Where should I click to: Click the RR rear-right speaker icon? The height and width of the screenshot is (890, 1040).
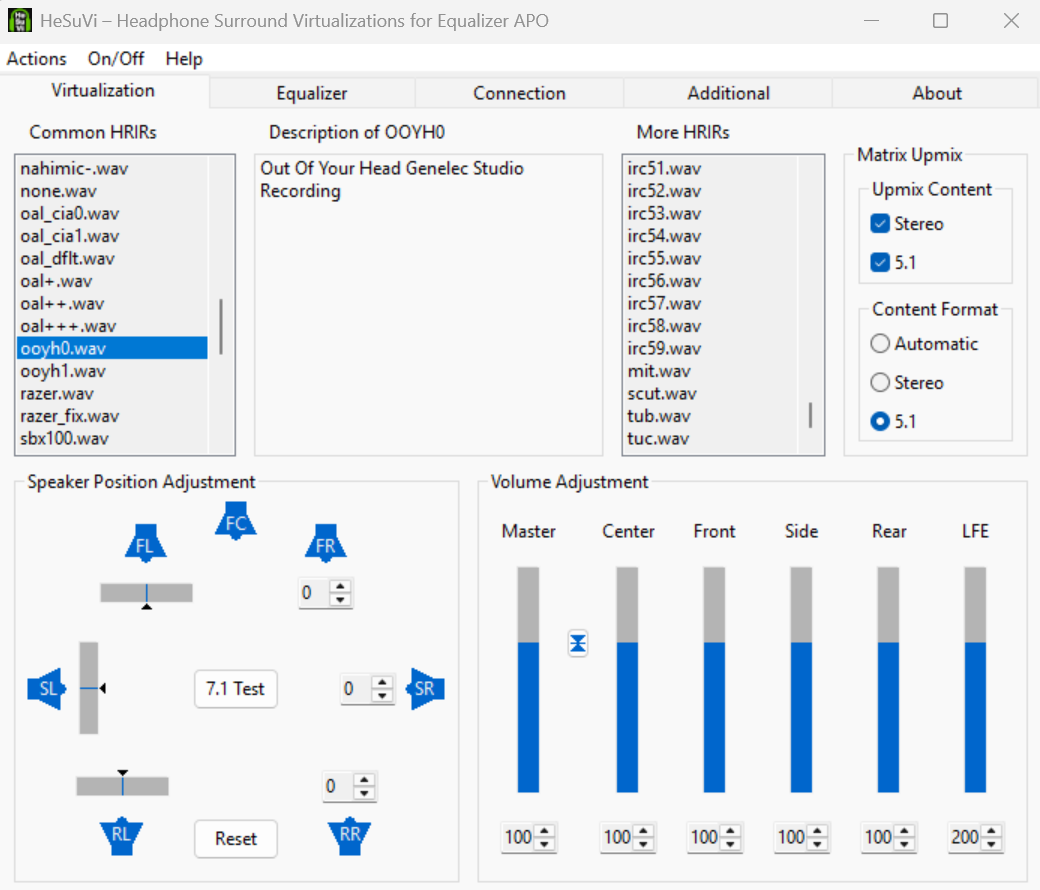click(350, 837)
